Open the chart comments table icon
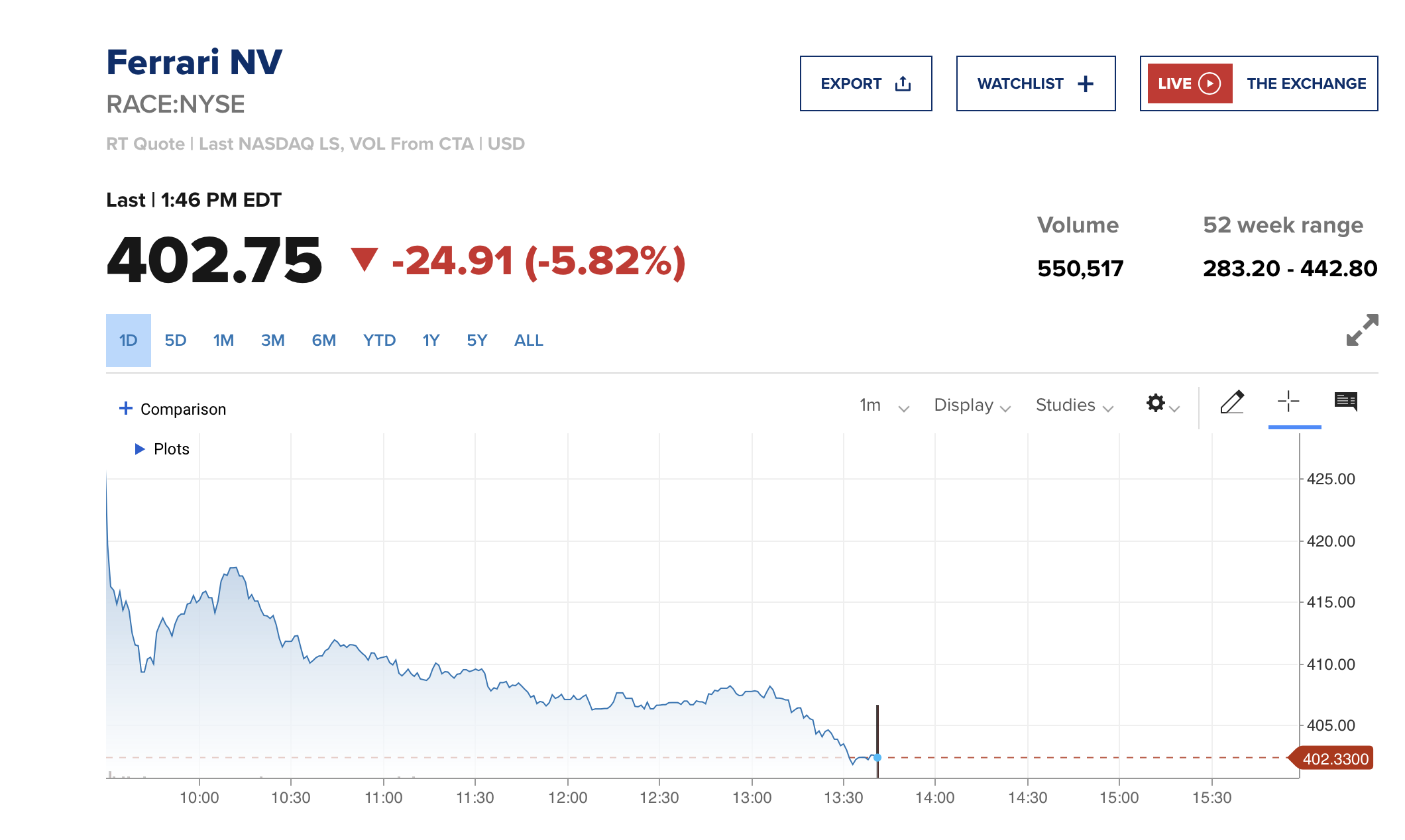1405x840 pixels. [1345, 401]
